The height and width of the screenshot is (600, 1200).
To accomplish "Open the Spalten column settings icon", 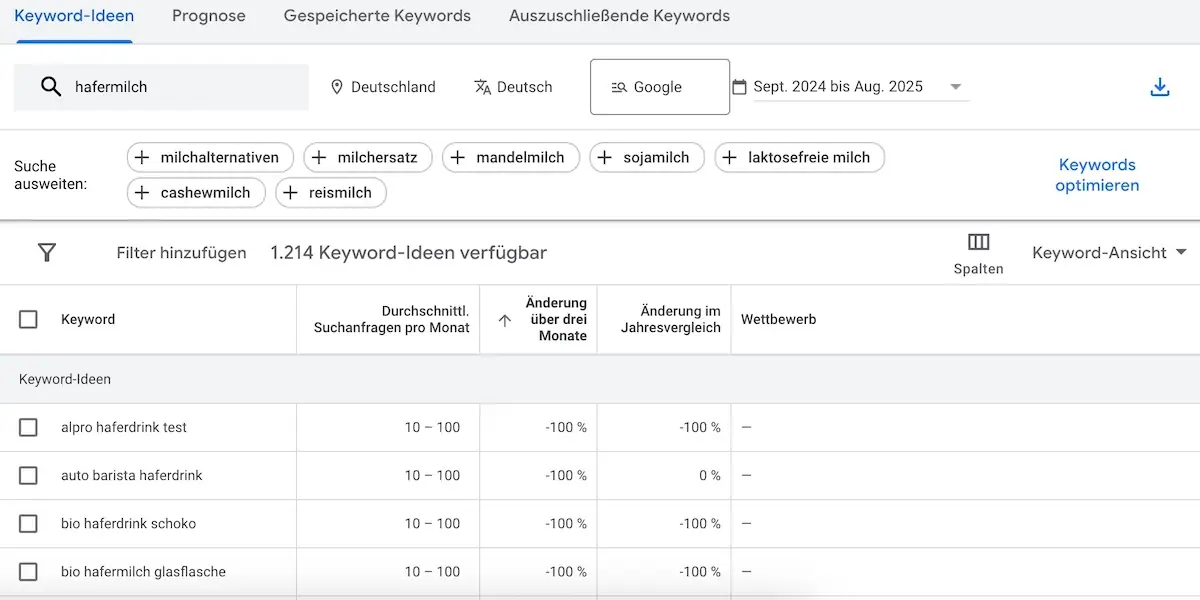I will coord(977,244).
